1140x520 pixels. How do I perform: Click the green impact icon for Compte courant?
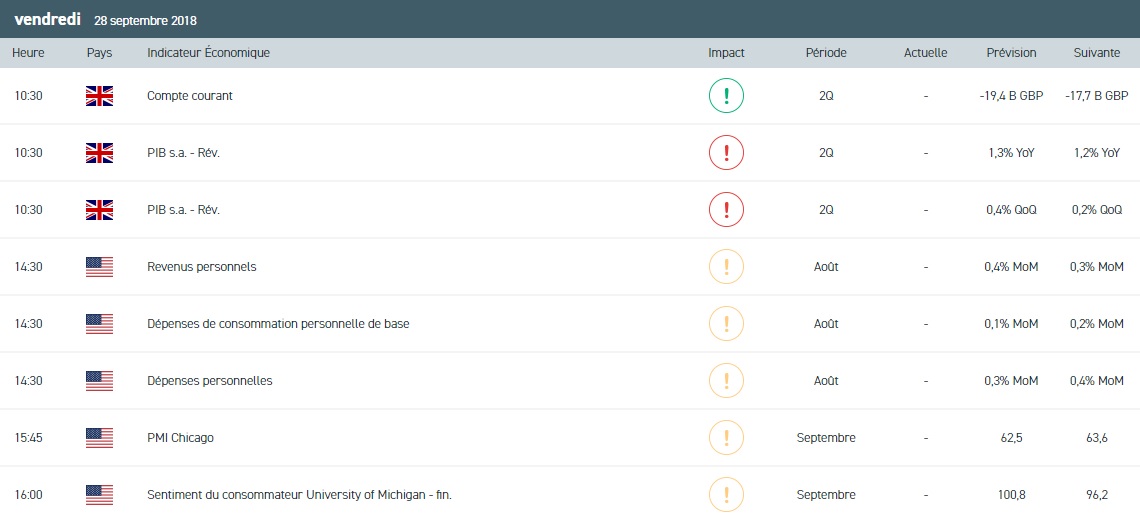(x=726, y=96)
